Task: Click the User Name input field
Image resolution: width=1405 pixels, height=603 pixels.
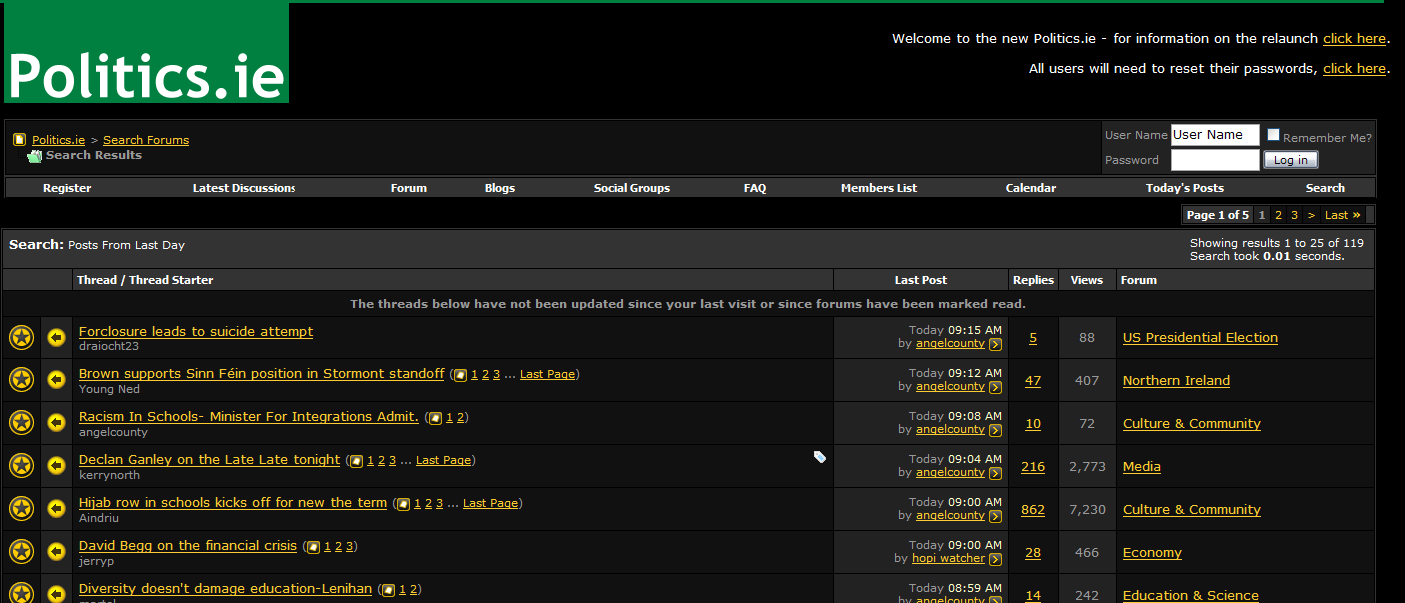Action: [1215, 135]
